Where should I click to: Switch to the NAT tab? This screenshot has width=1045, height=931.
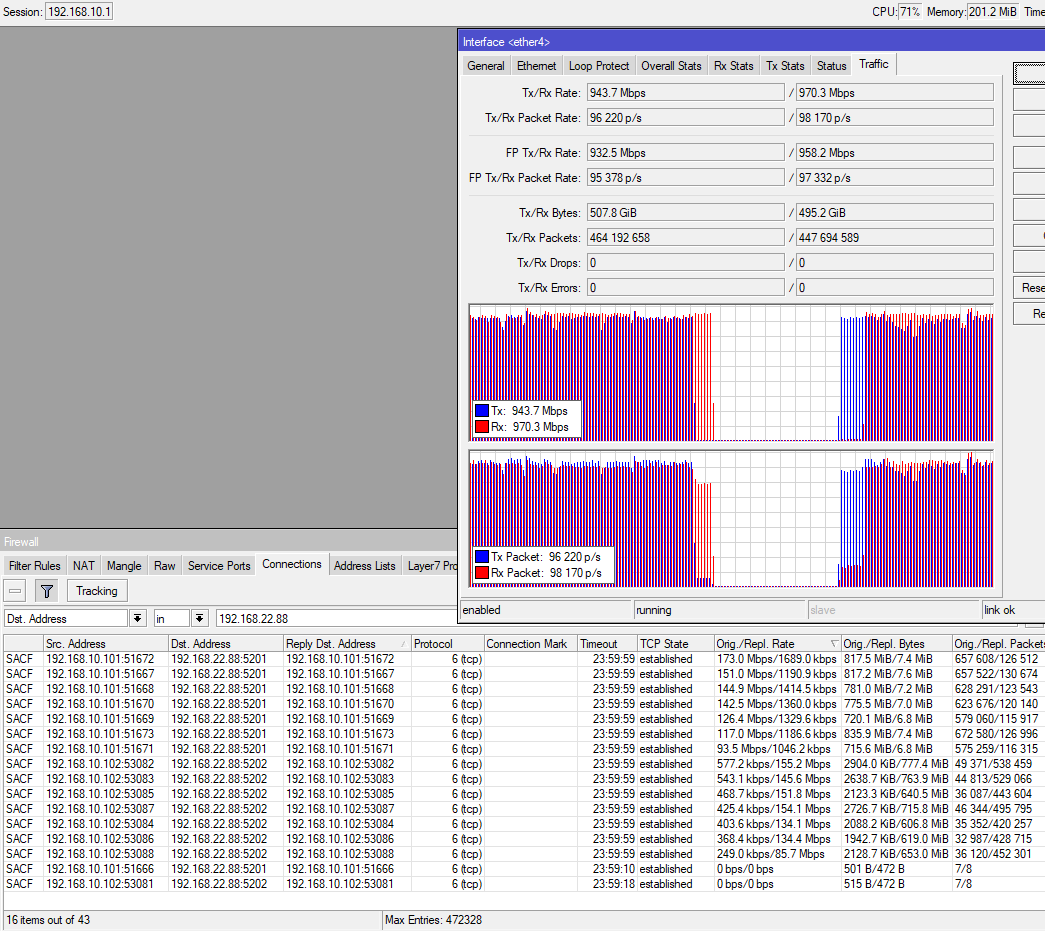[84, 566]
